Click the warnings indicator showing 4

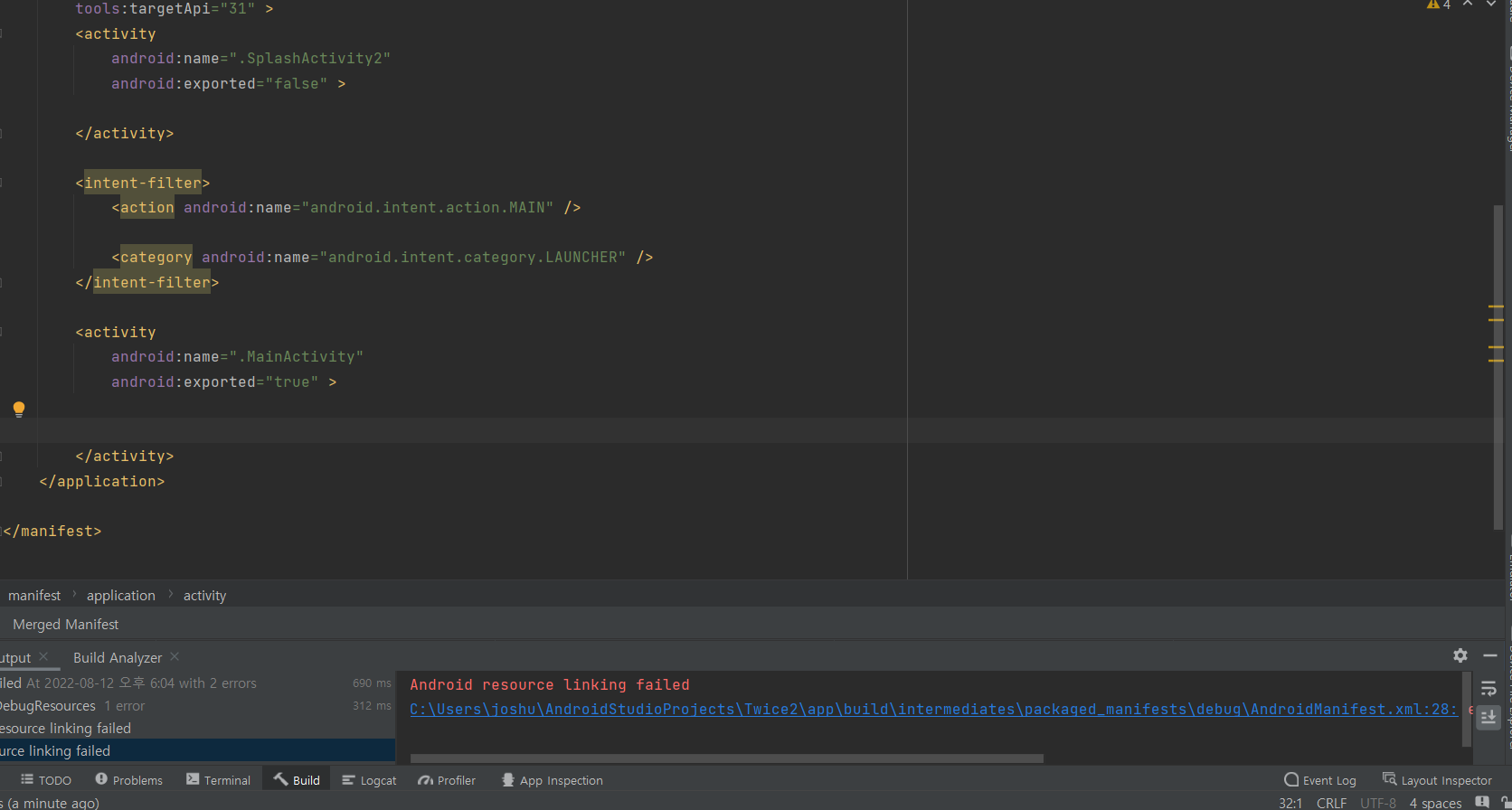coord(1439,5)
